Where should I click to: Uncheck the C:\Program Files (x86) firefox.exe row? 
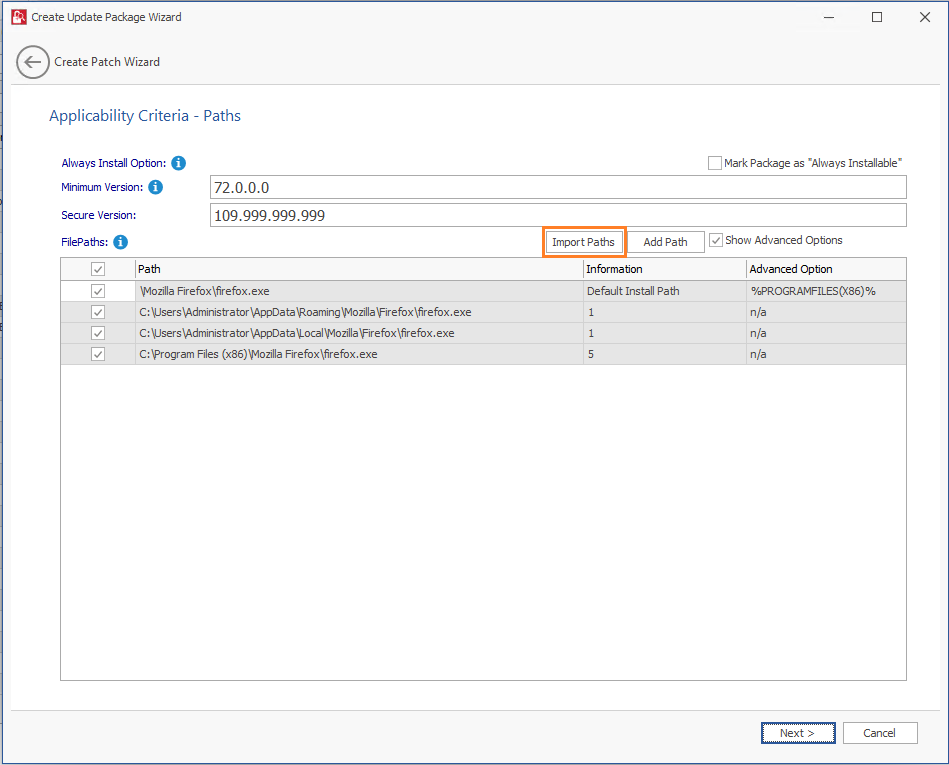[98, 354]
